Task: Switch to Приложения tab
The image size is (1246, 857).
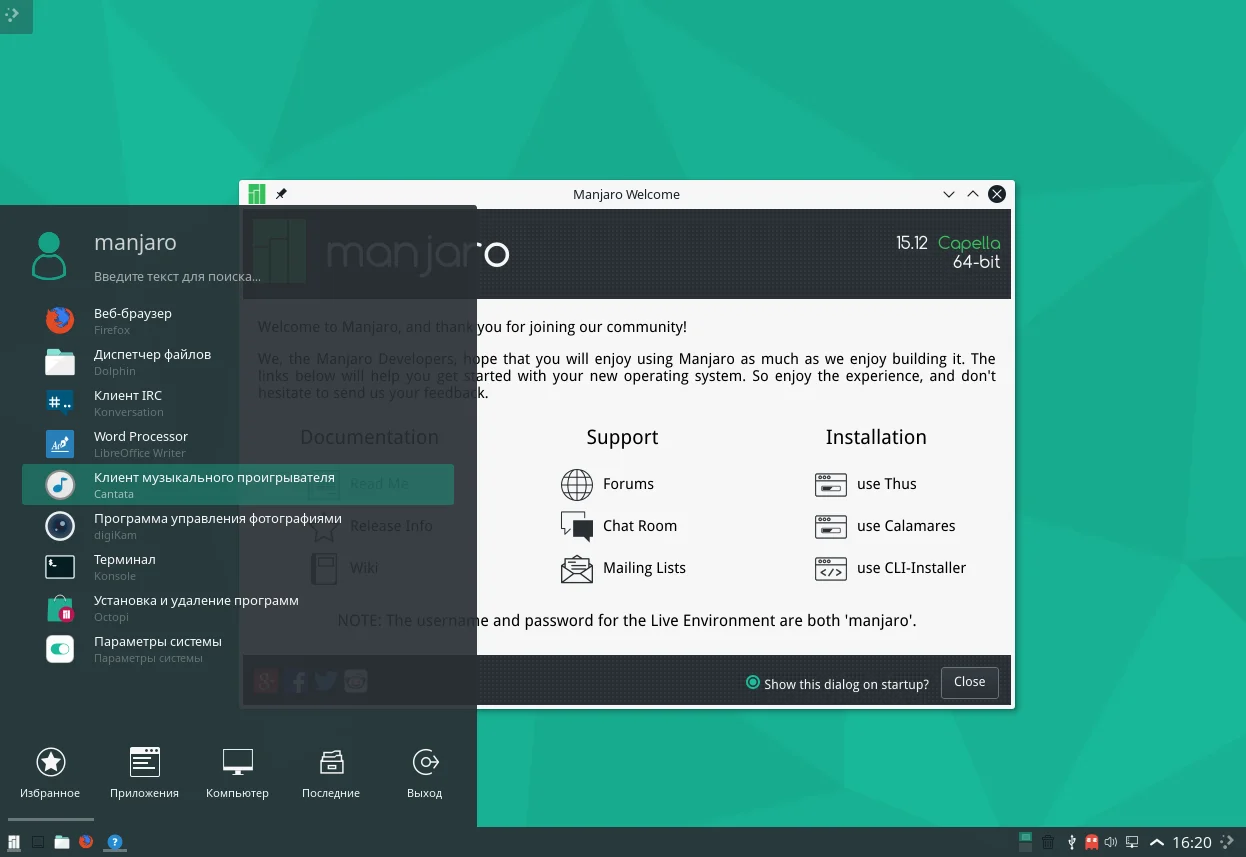Action: [145, 773]
